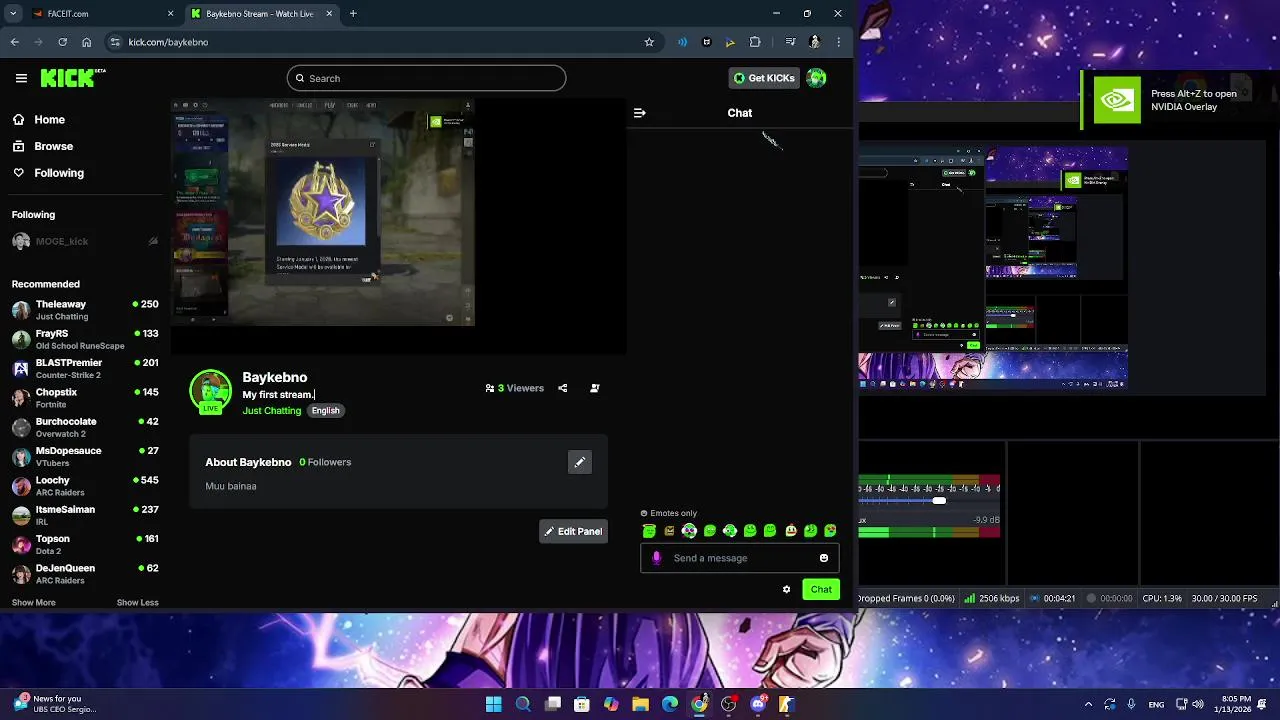Open the DeJenQueen recommended channel
Screen dimensions: 1280x720
85,574
